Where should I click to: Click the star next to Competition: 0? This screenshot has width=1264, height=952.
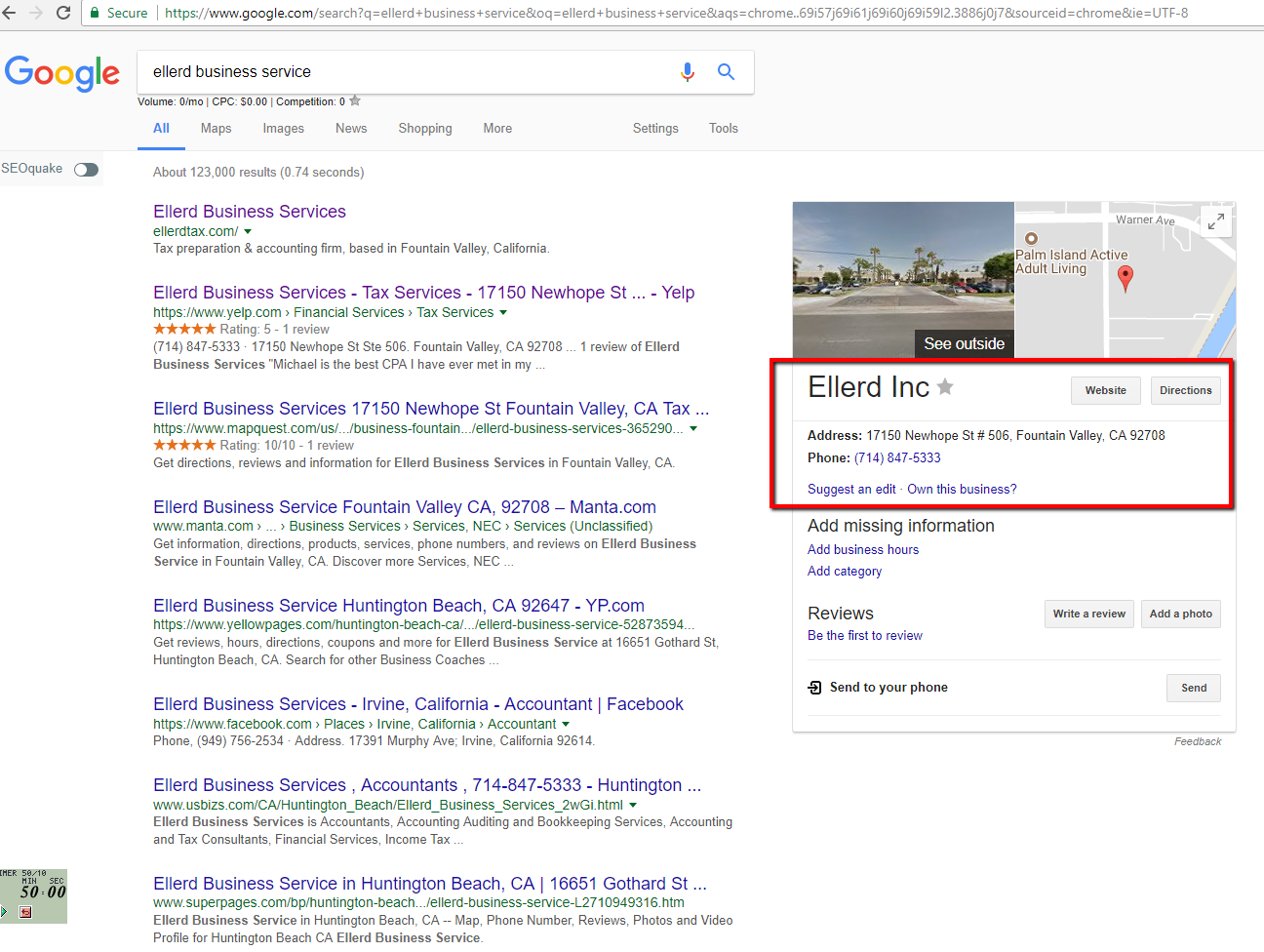[355, 100]
